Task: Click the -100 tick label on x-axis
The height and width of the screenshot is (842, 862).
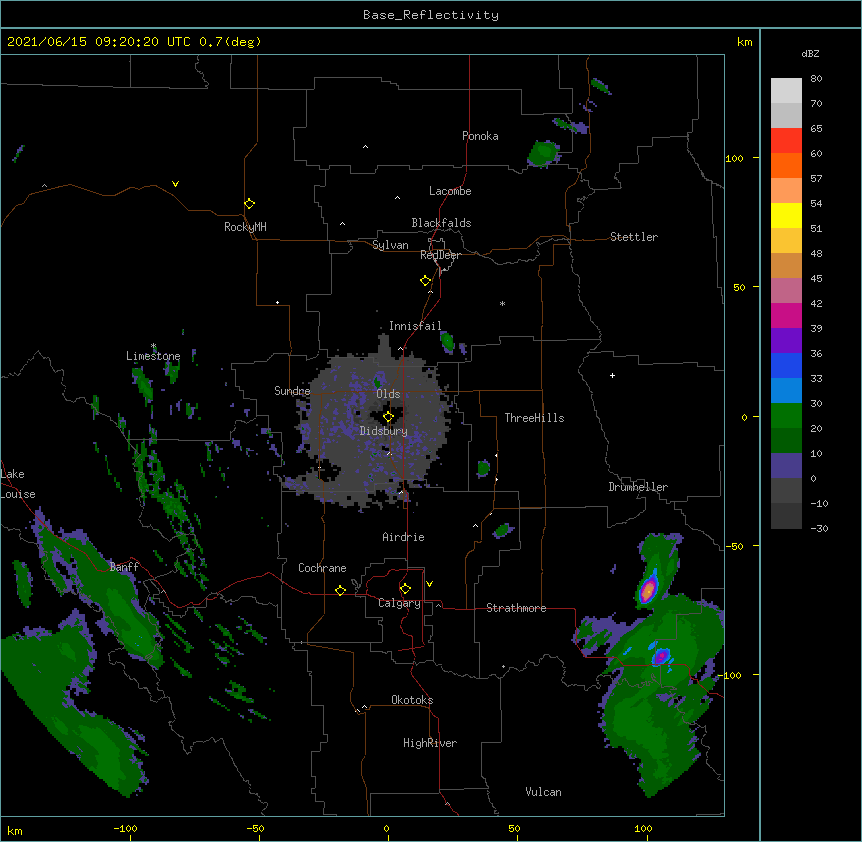Action: point(125,828)
